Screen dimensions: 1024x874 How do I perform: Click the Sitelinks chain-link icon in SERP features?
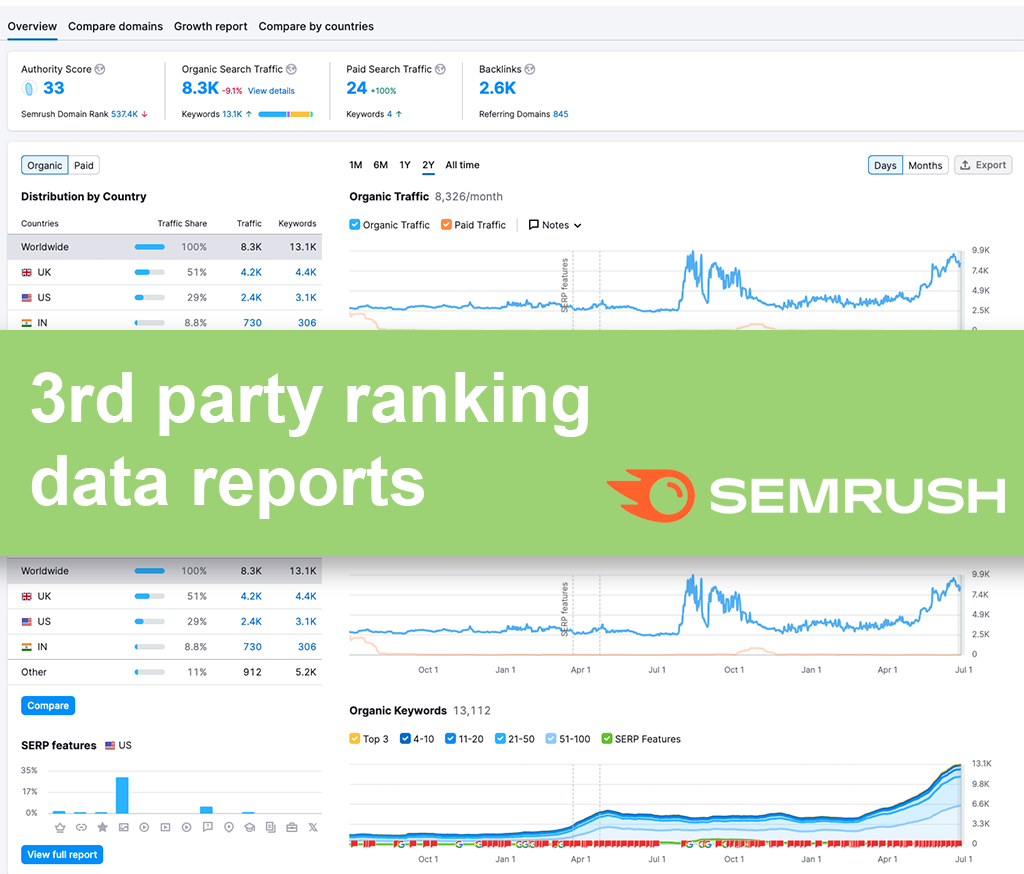pyautogui.click(x=81, y=828)
